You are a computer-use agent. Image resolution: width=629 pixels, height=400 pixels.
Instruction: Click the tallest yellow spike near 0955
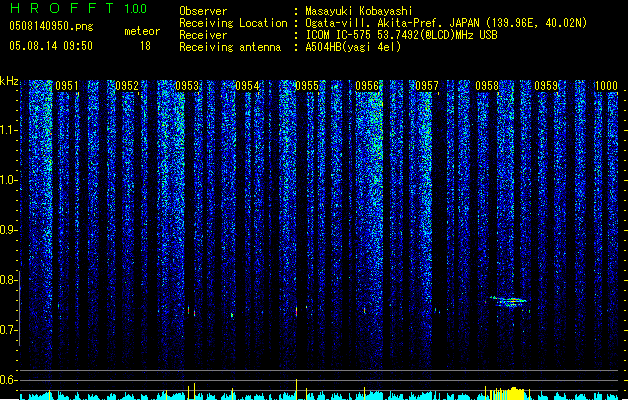pos(296,389)
